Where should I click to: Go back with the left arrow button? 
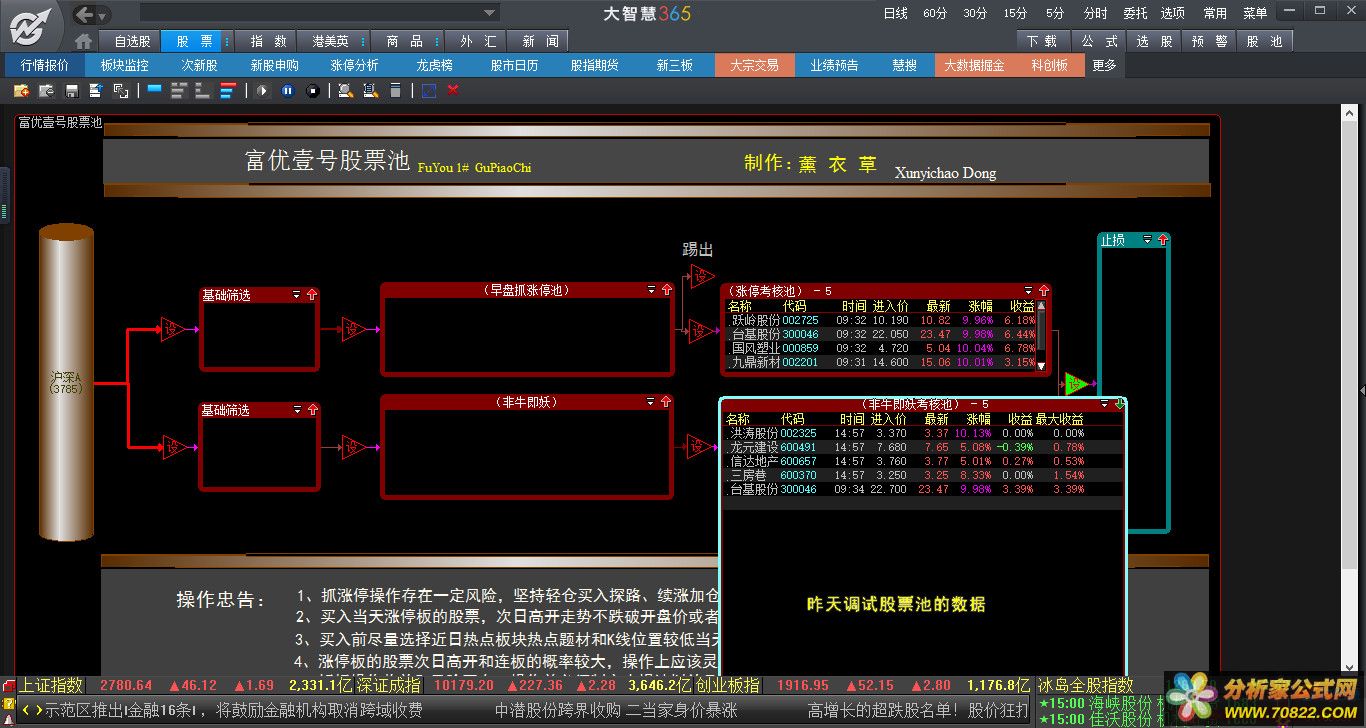85,14
